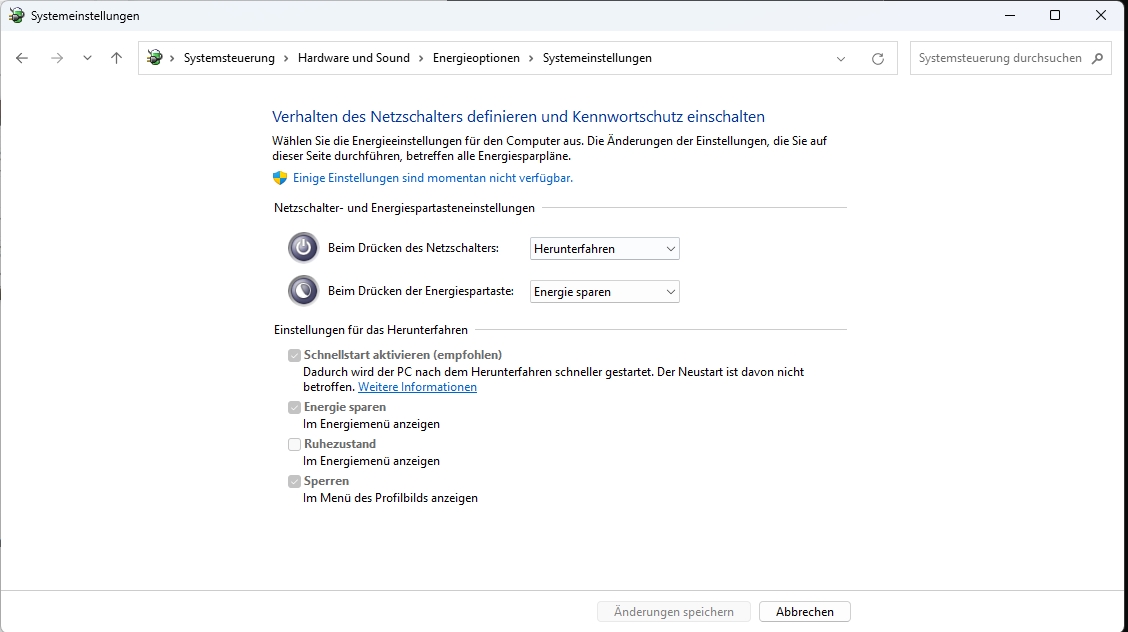Expand chevron after Energieoptionen breadcrumb
Image resolution: width=1128 pixels, height=632 pixels.
click(x=531, y=58)
